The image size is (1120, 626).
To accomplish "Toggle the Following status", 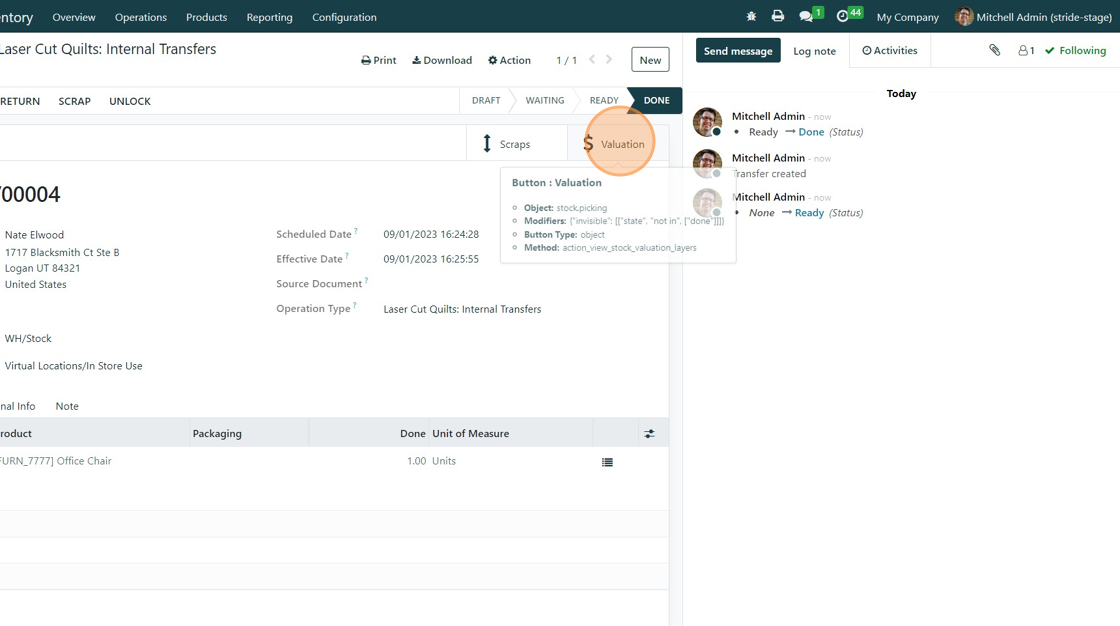I will (x=1075, y=51).
